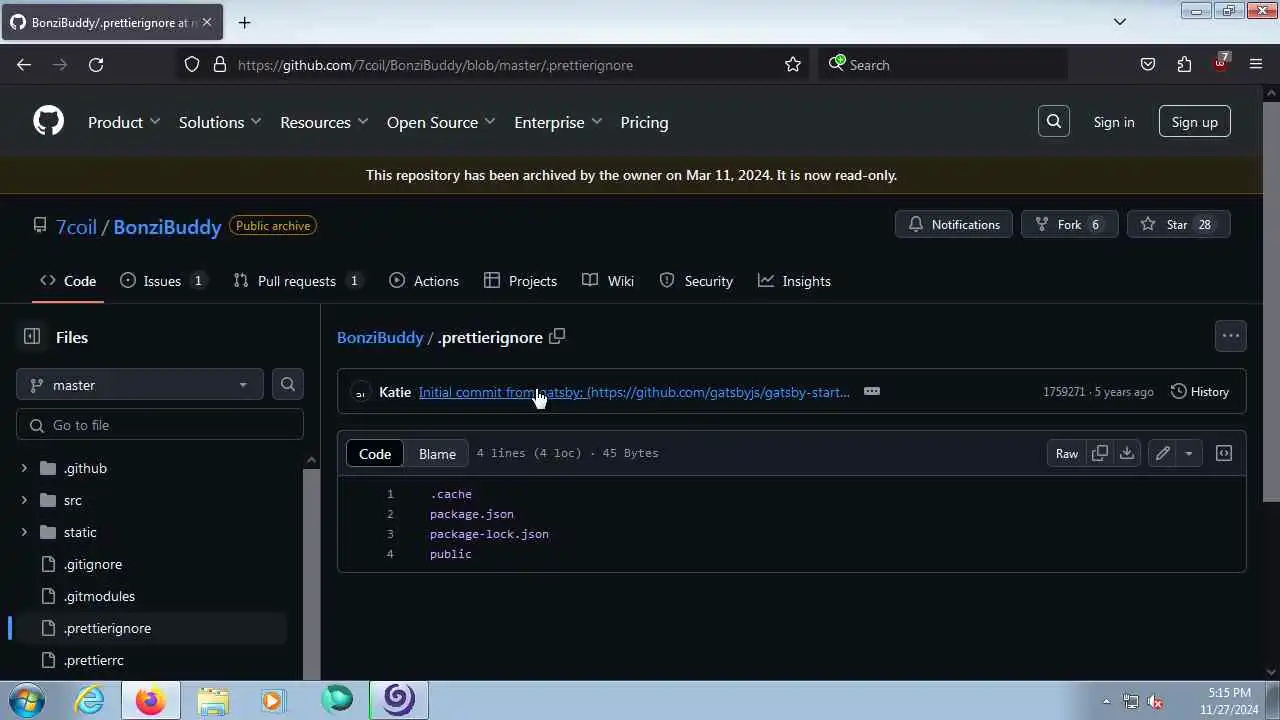Copy file path icon next to .prettierignore
This screenshot has width=1280, height=720.
point(557,337)
